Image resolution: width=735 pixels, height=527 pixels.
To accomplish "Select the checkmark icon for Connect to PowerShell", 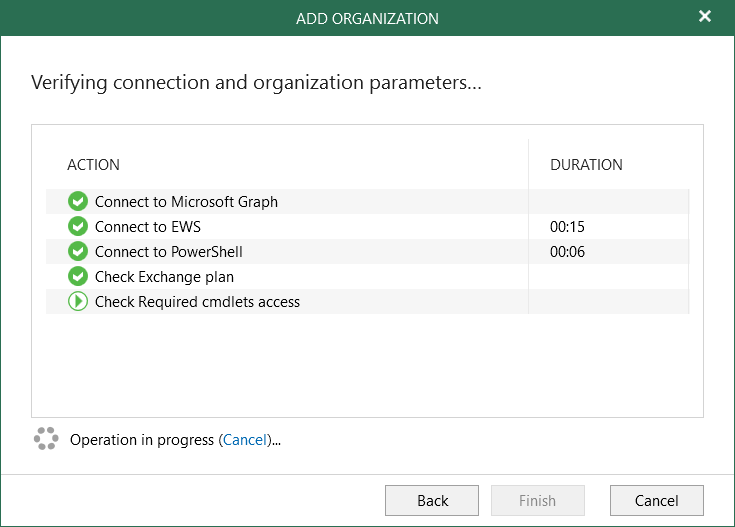I will click(77, 252).
